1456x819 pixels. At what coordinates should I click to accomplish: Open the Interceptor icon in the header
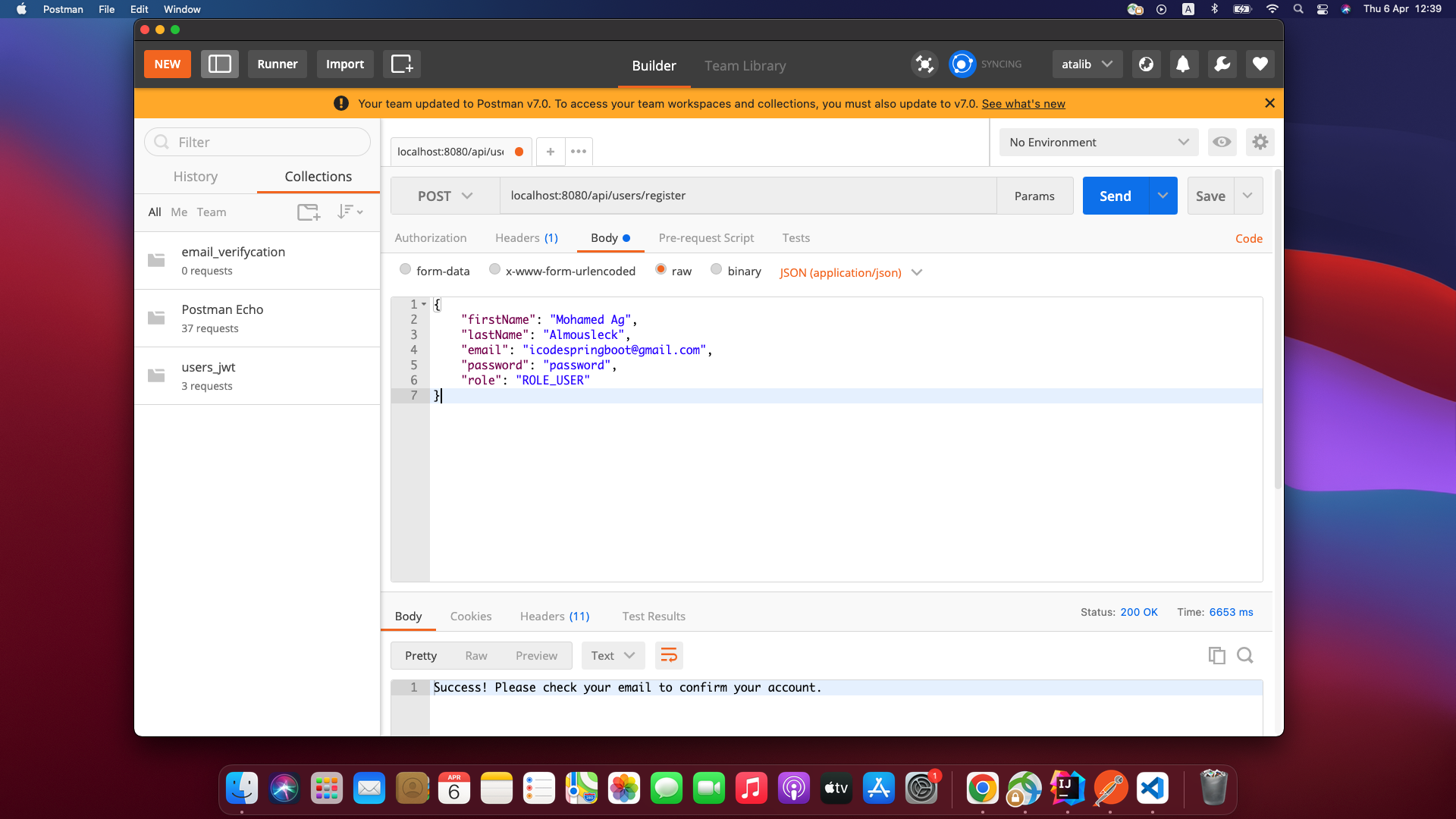[x=924, y=64]
